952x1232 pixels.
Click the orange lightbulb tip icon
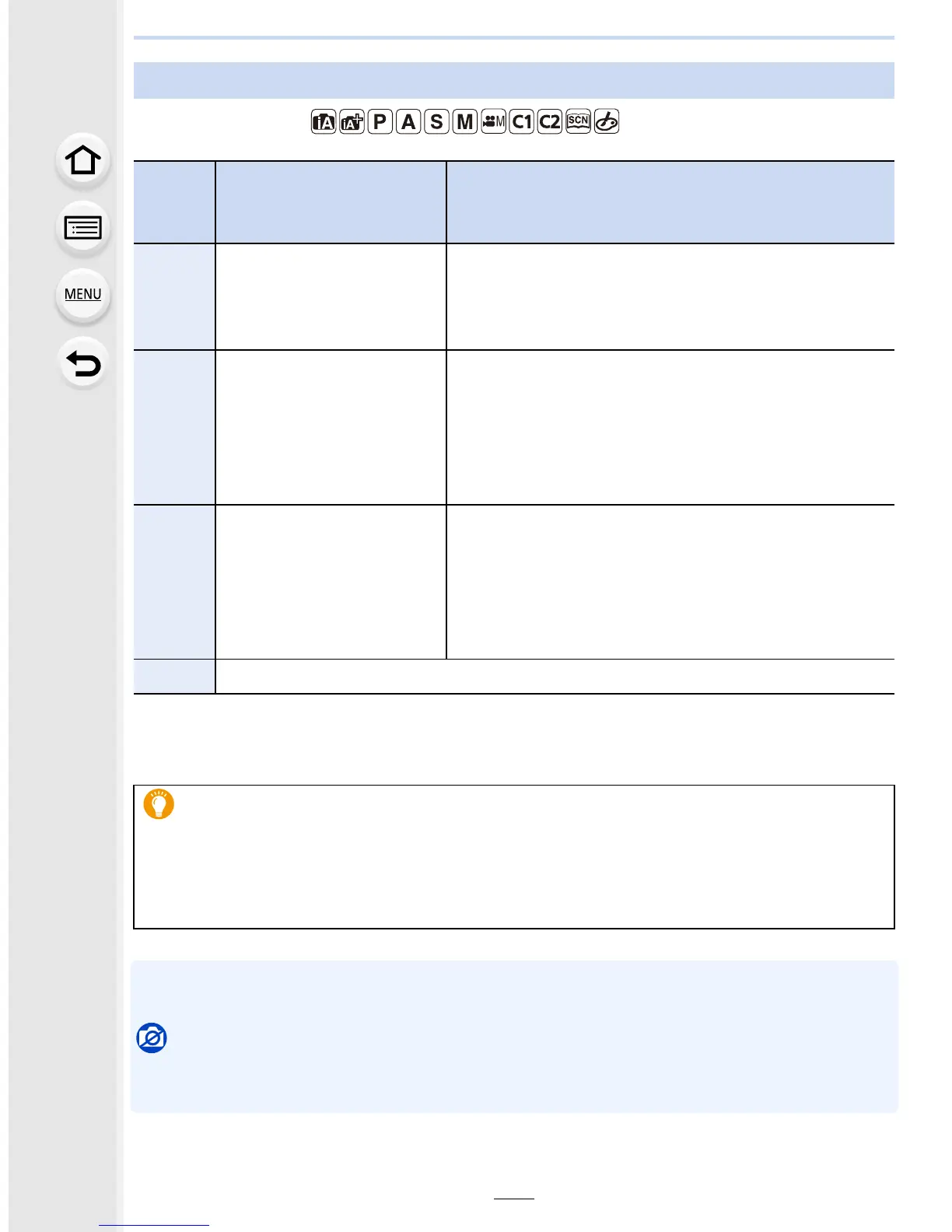(159, 804)
